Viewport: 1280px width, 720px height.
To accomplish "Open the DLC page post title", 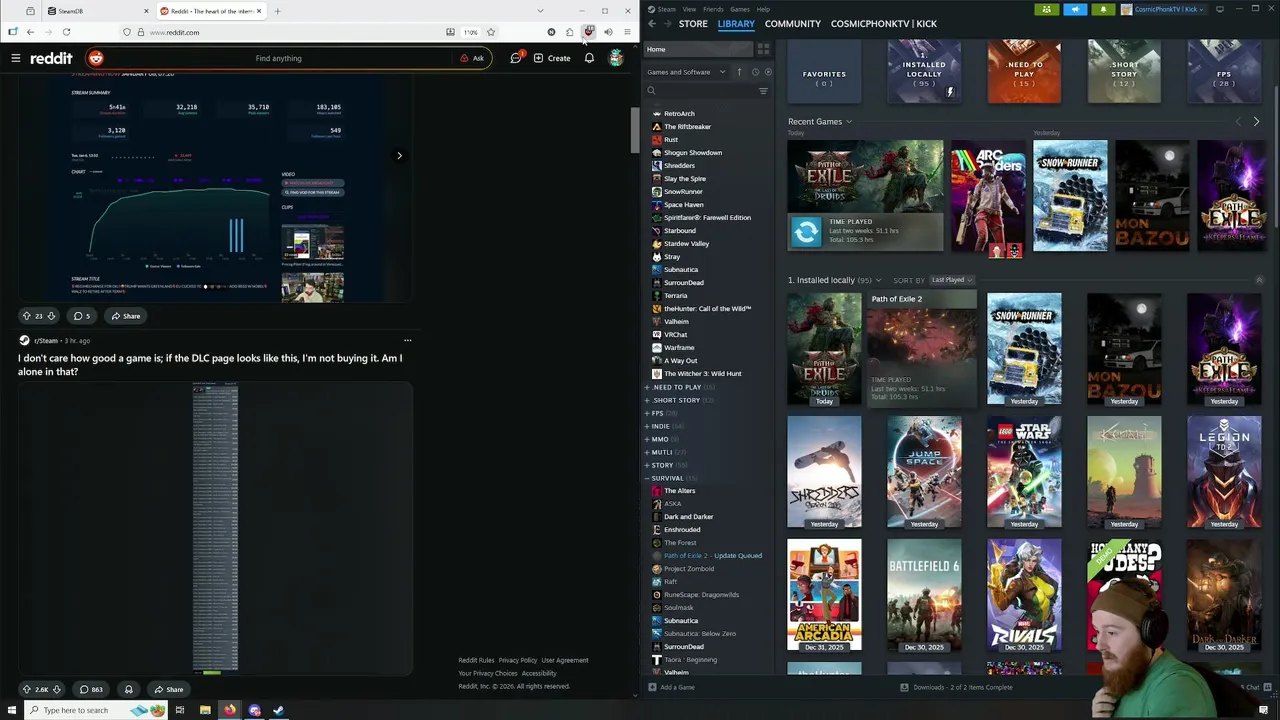I will pos(210,365).
